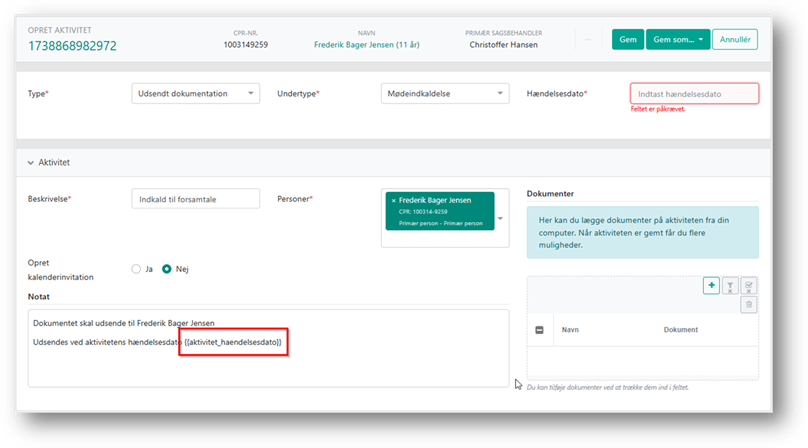Toggle select-all checkbox in documents table

[x=540, y=330]
